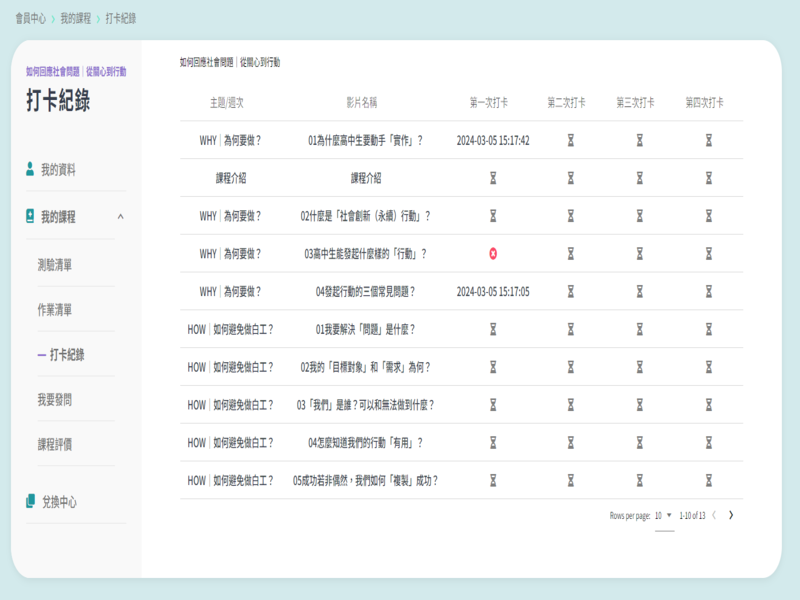800x600 pixels.
Task: Click third check-in hourglass for 05成功若非偶然 row
Action: pos(639,480)
